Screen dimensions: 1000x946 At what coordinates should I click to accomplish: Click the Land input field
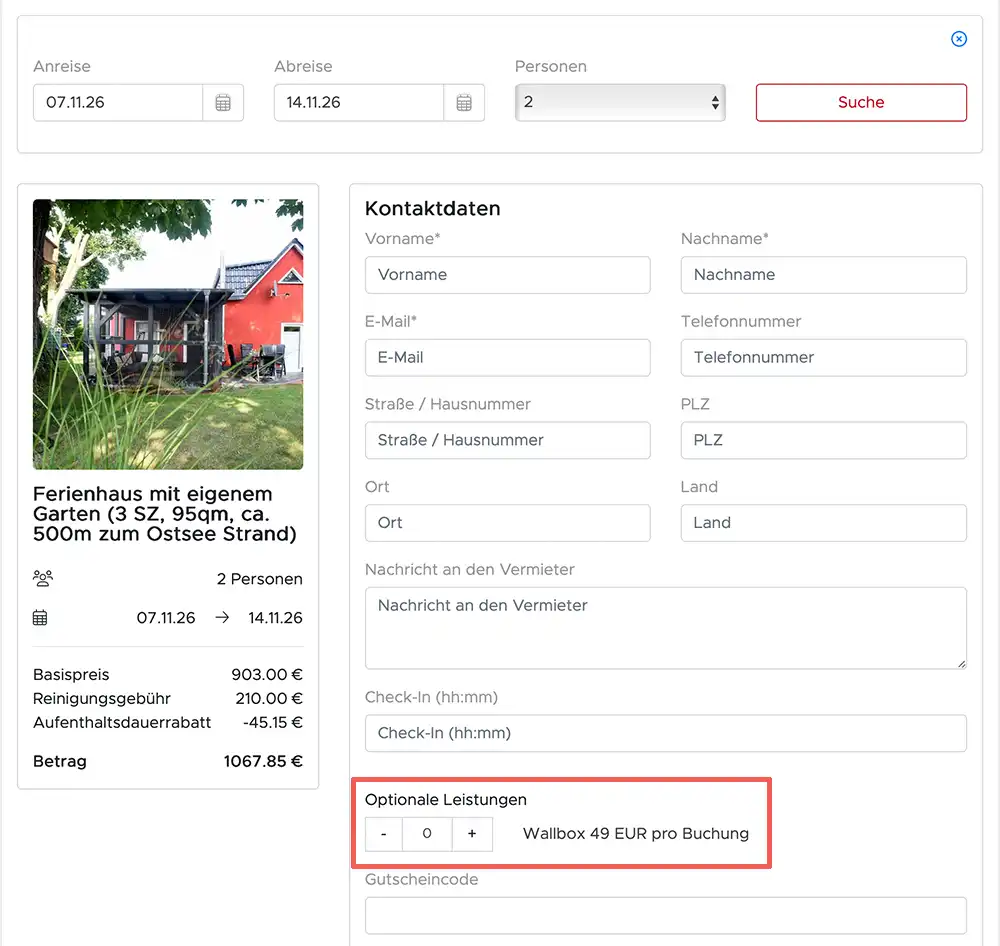click(823, 523)
